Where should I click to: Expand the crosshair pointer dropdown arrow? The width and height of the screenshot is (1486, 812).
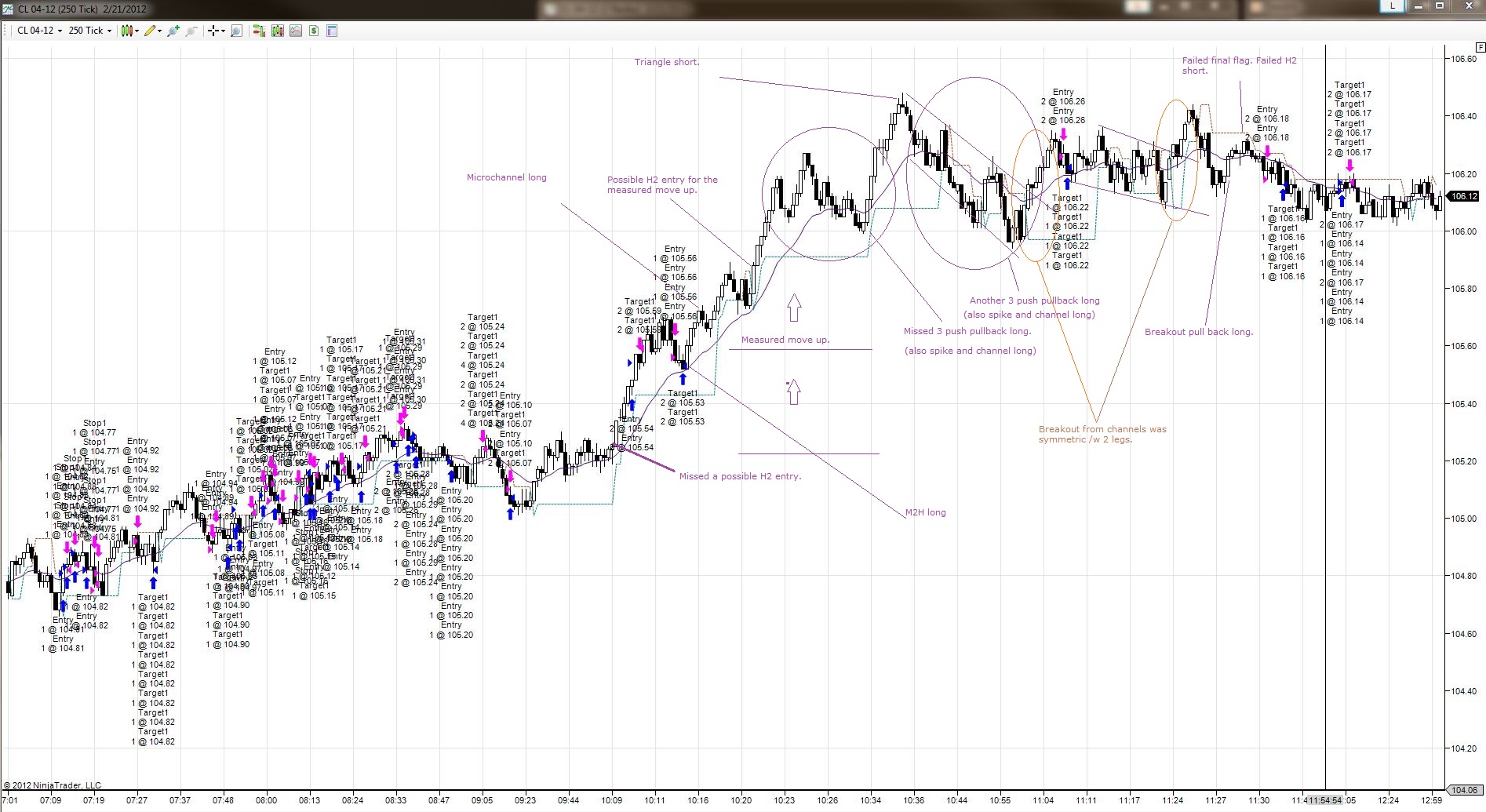223,31
